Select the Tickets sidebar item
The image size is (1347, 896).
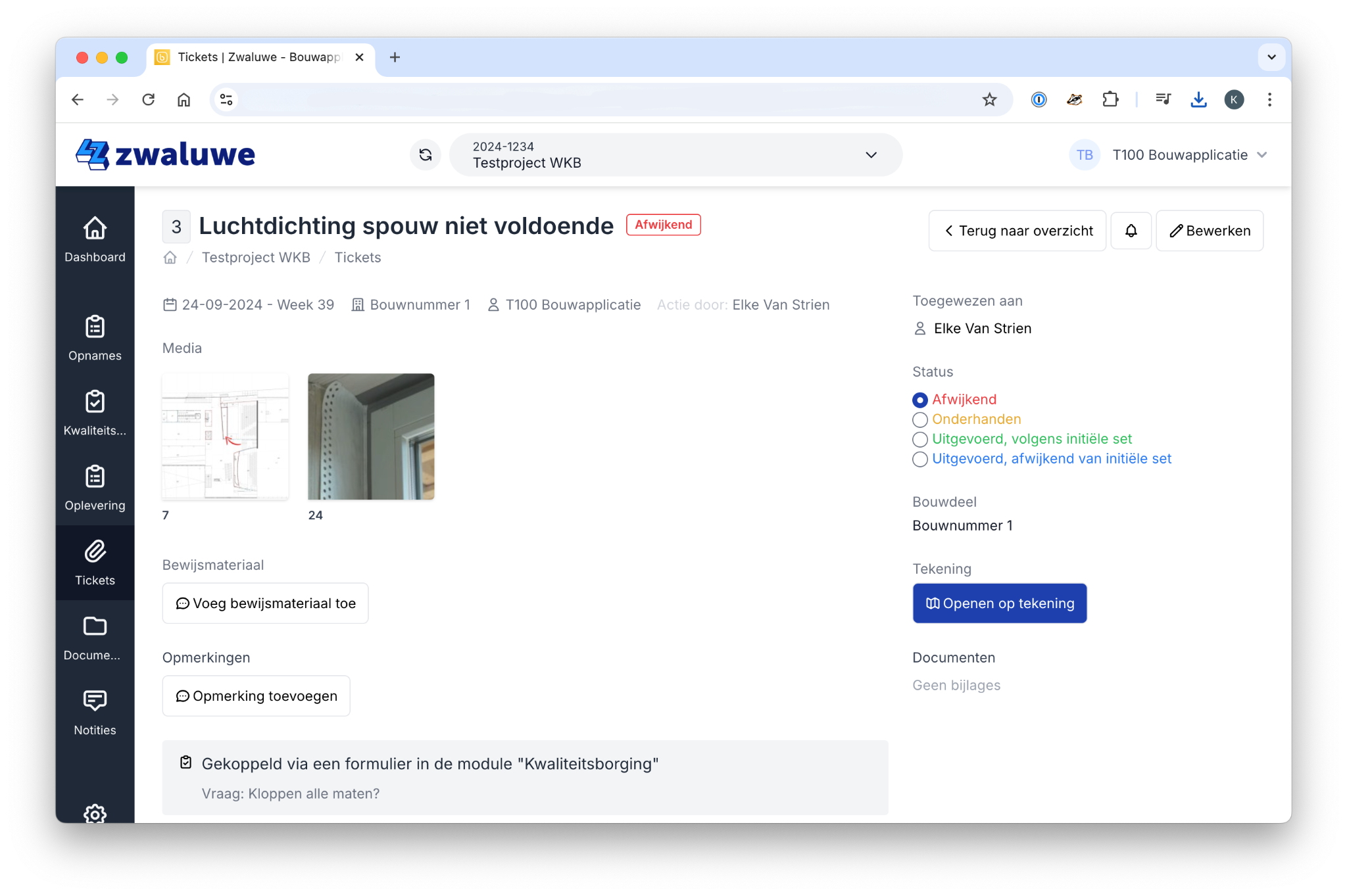tap(95, 563)
